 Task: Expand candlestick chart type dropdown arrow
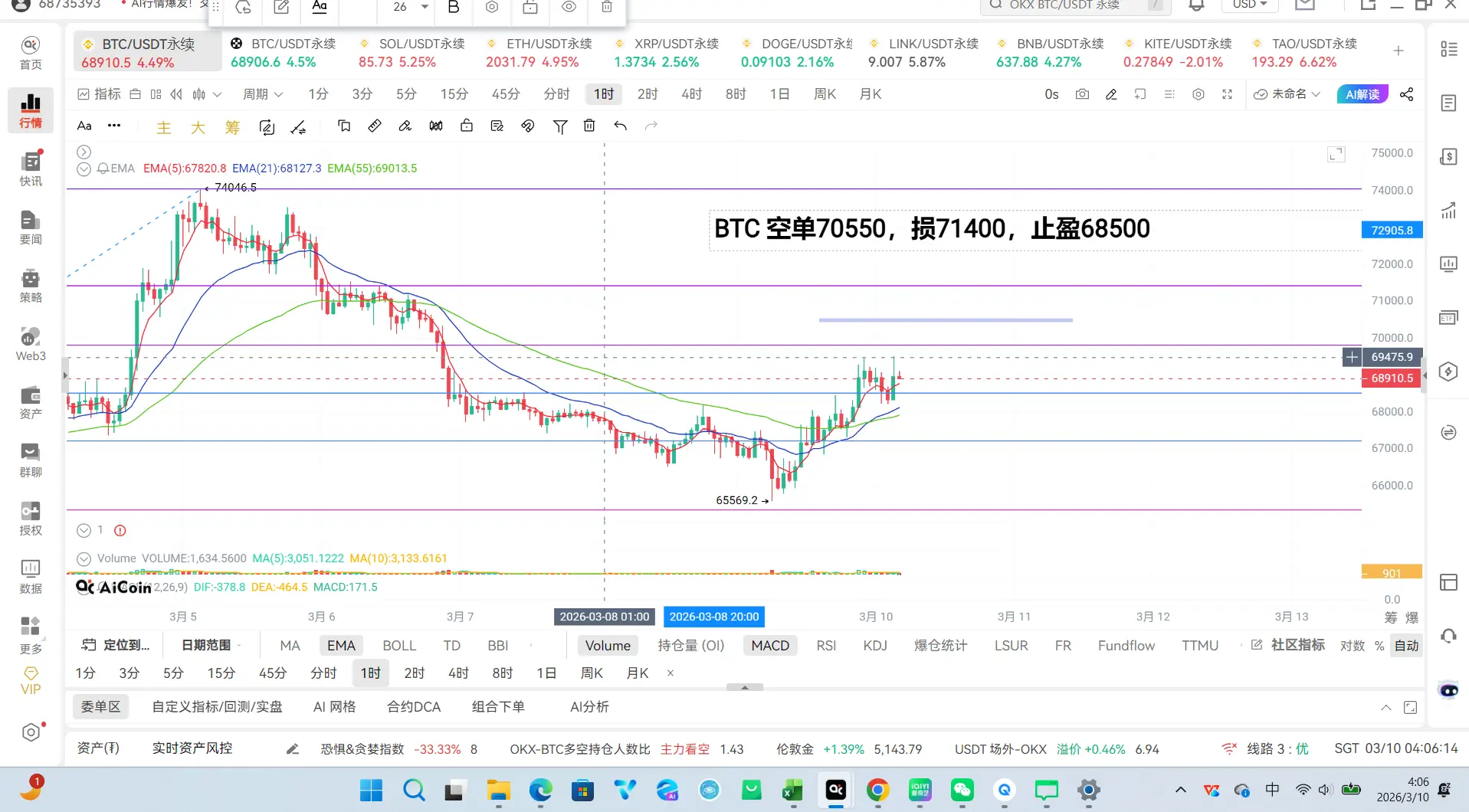218,94
